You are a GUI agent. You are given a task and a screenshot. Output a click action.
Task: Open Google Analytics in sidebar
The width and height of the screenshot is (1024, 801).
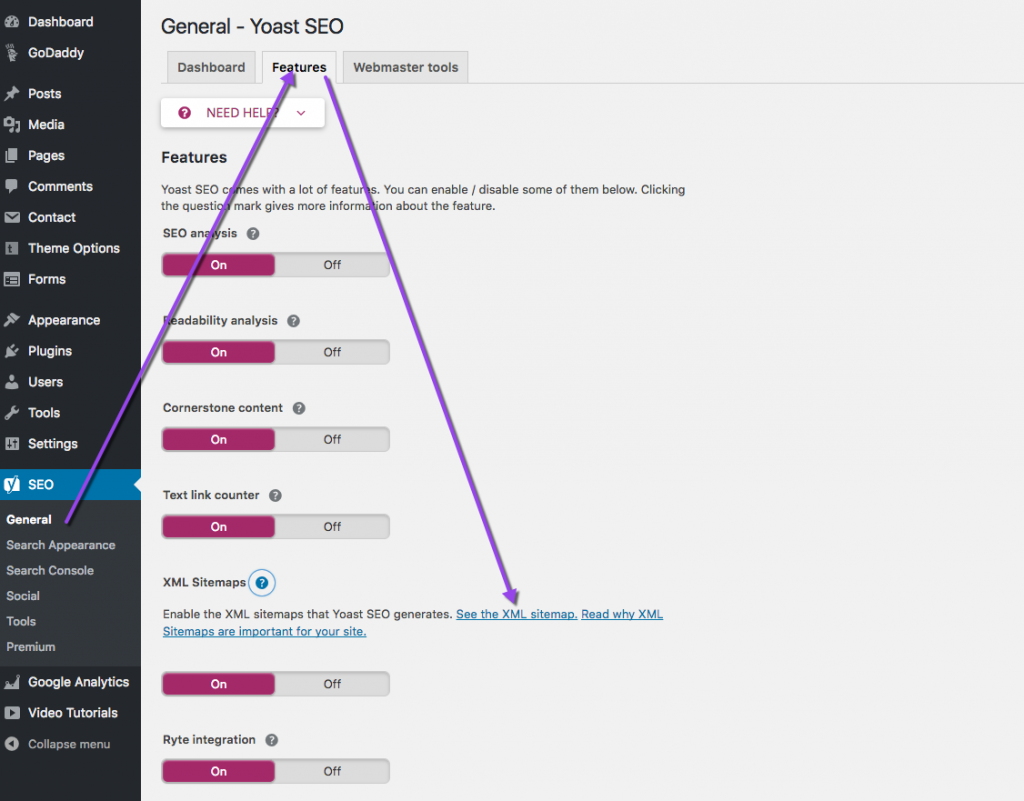coord(78,682)
